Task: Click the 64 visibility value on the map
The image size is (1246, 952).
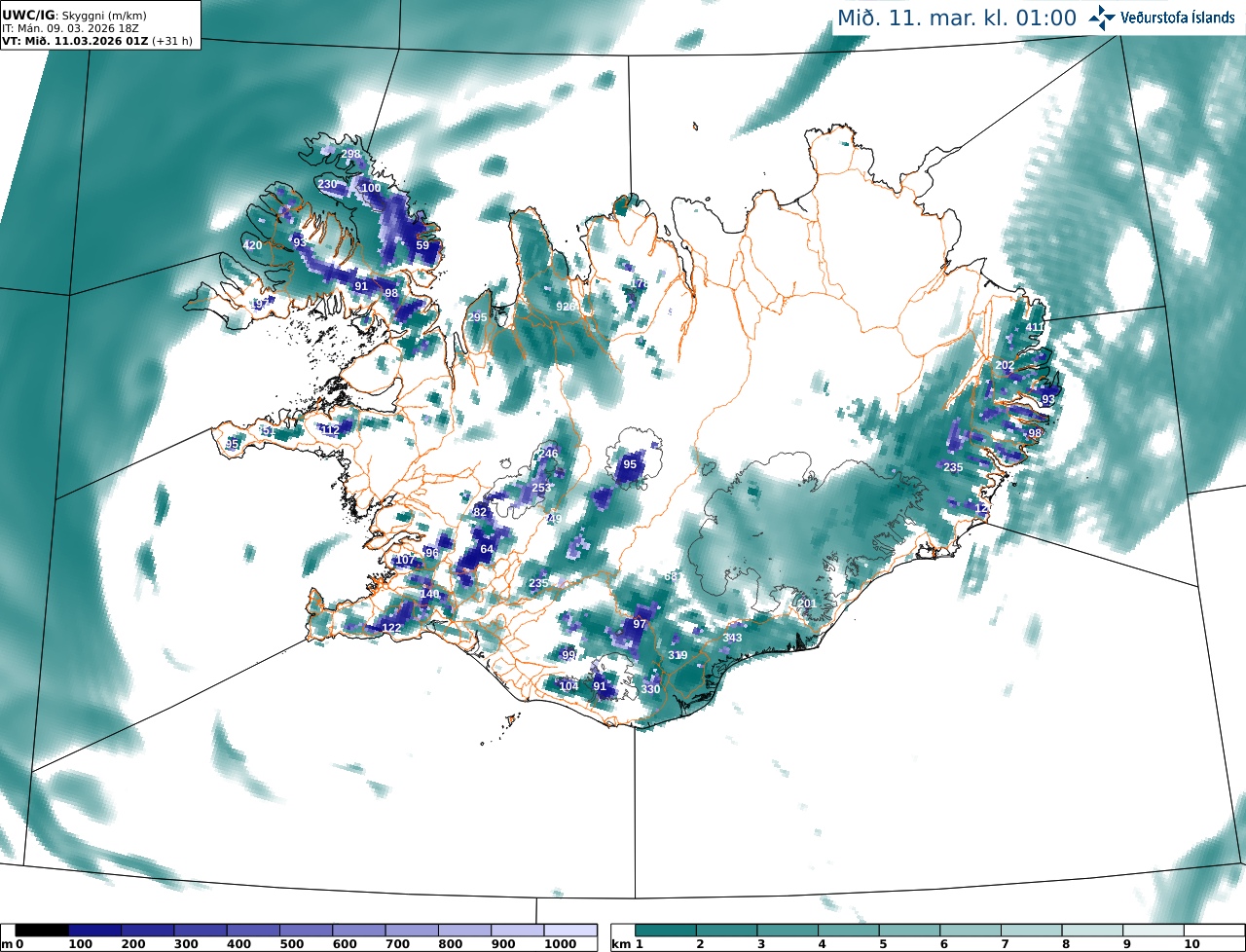Action: (487, 549)
